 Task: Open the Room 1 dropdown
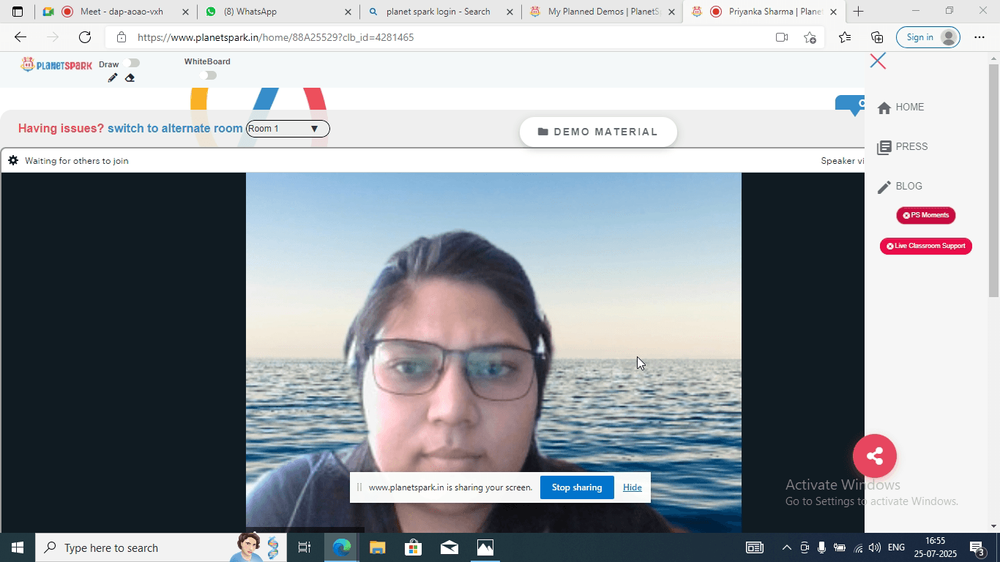(288, 129)
